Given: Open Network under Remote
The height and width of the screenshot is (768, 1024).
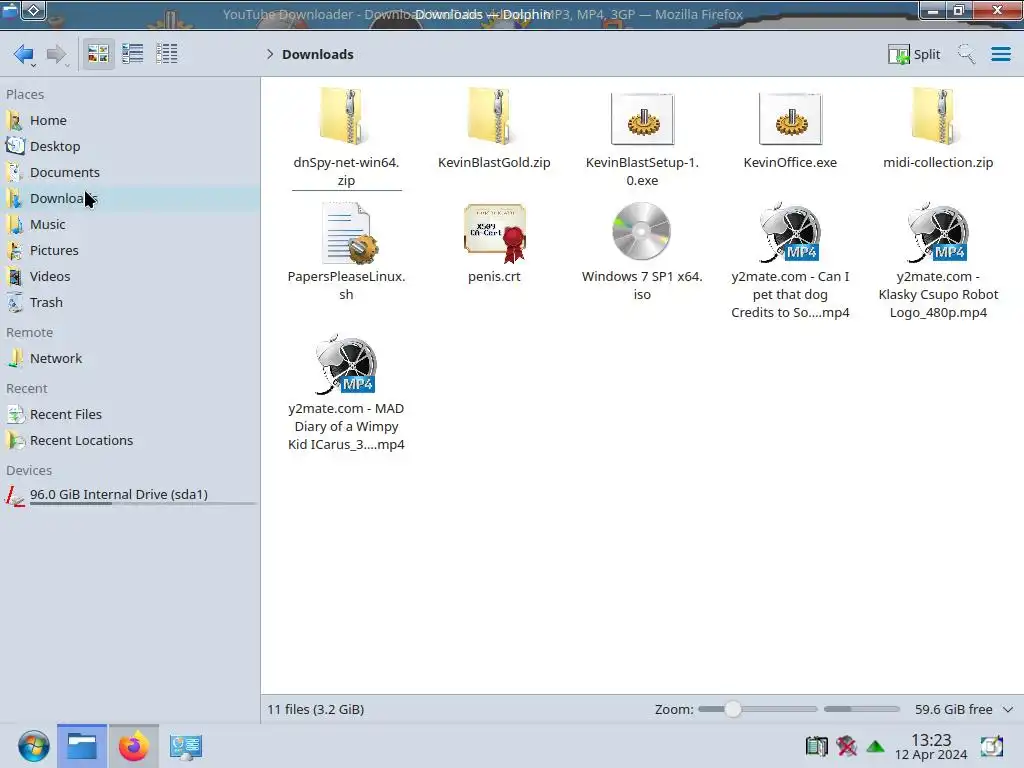Looking at the screenshot, I should [131, 359].
